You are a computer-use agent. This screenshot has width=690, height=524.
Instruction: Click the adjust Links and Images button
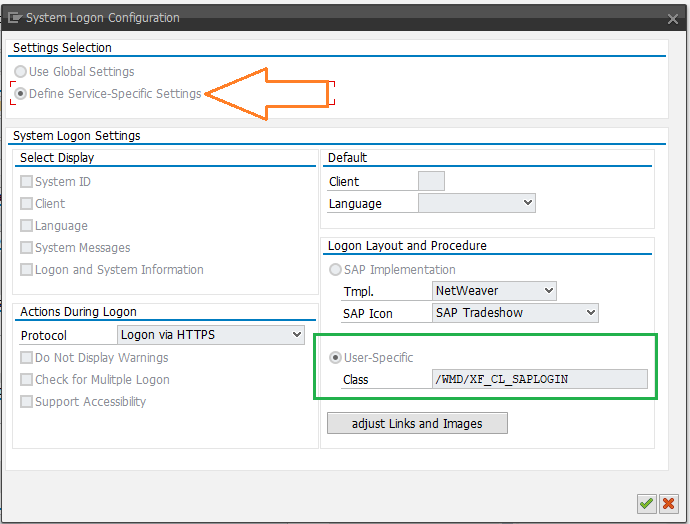pyautogui.click(x=417, y=424)
